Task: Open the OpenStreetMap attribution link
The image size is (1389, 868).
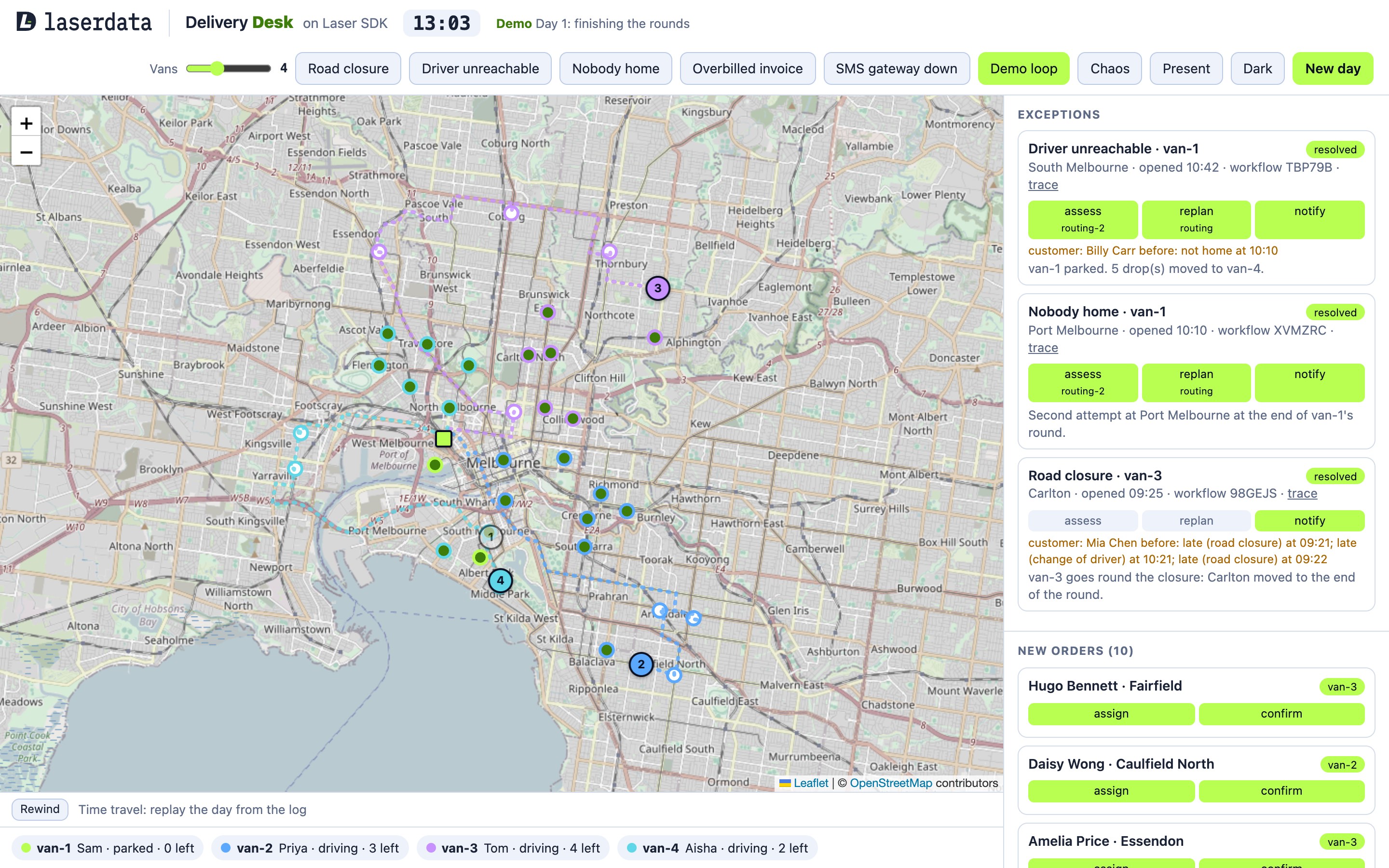Action: tap(891, 783)
